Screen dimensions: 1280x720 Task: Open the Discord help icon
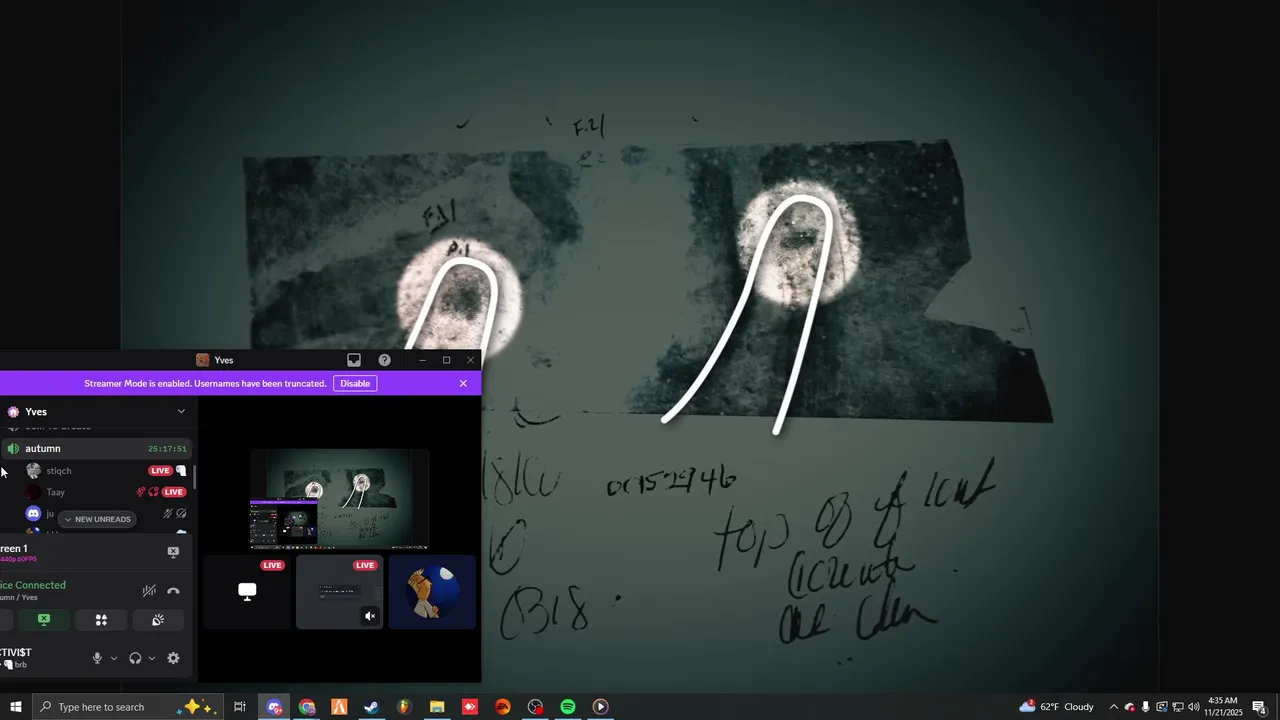(x=384, y=360)
